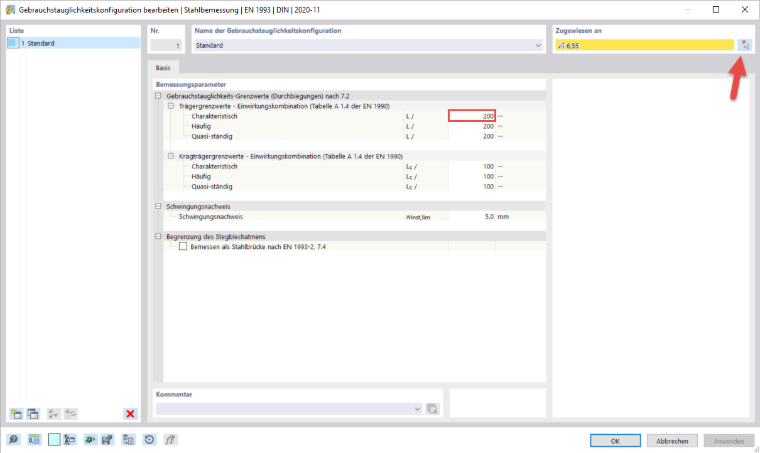This screenshot has height=453, width=760.
Task: Close the dialog with title bar X
Action: tap(744, 10)
